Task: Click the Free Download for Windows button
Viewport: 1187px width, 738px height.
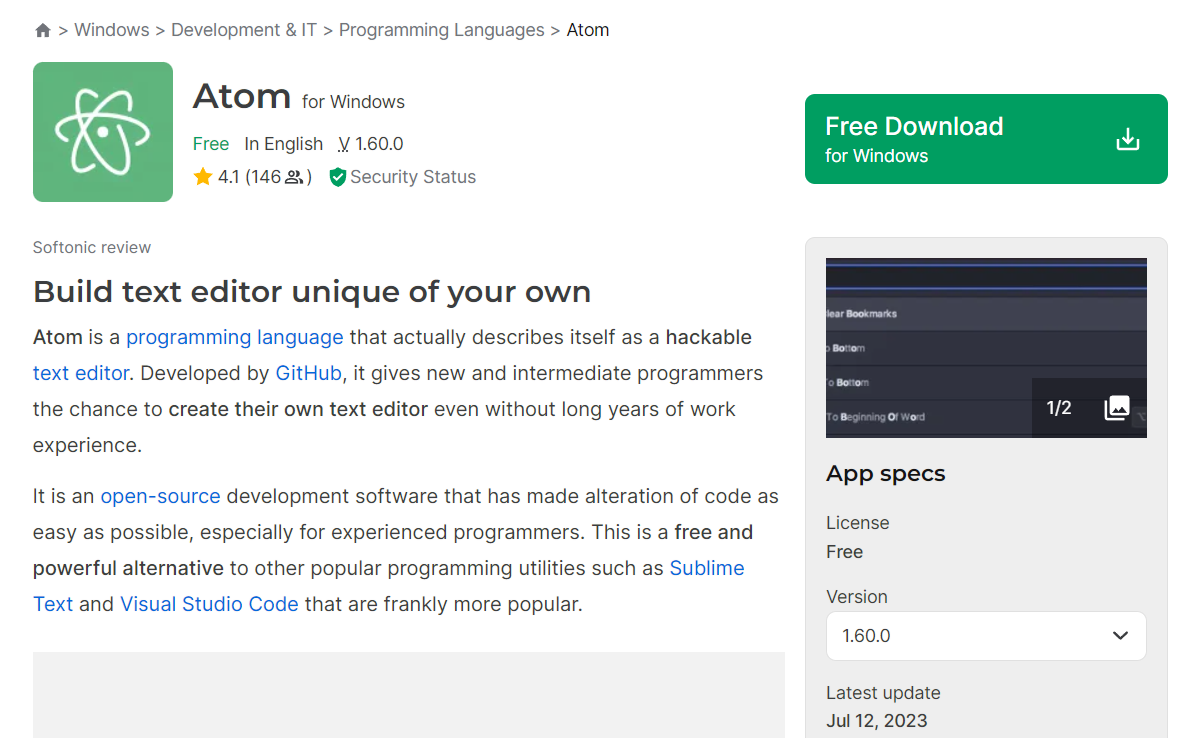Action: click(986, 139)
